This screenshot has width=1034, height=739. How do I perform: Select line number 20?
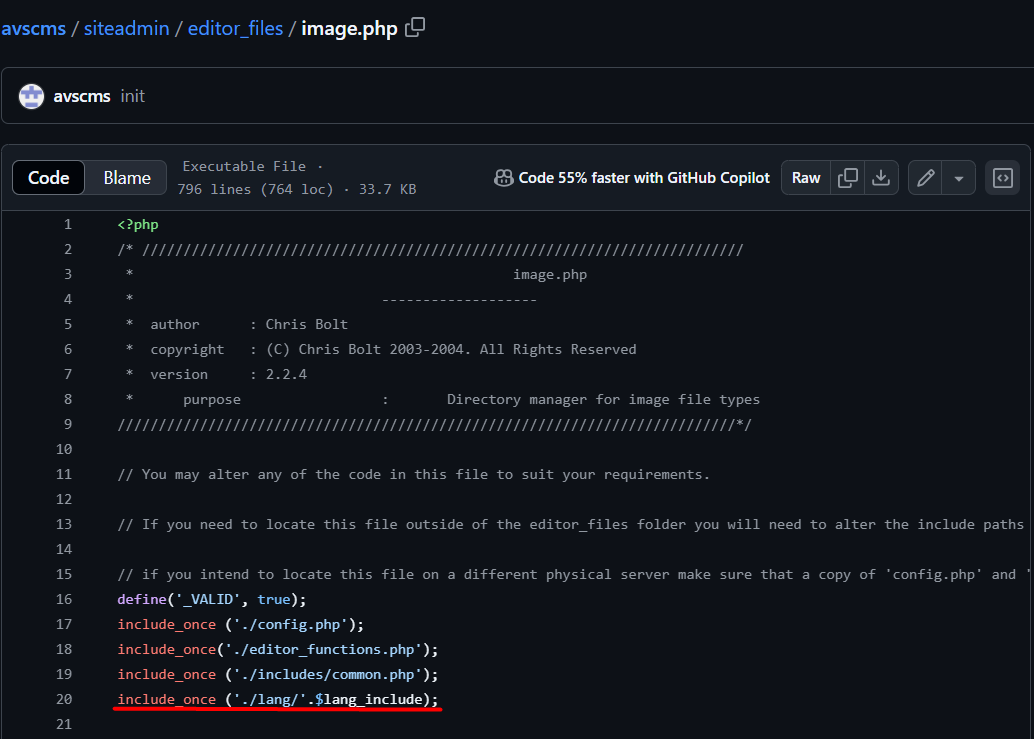(64, 699)
